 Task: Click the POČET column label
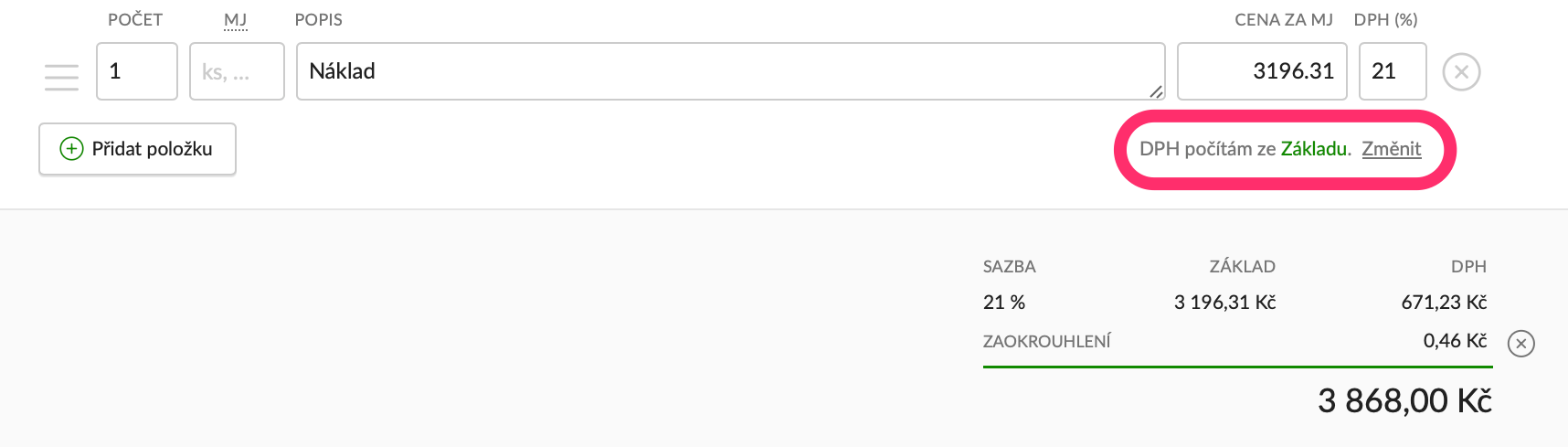(135, 20)
